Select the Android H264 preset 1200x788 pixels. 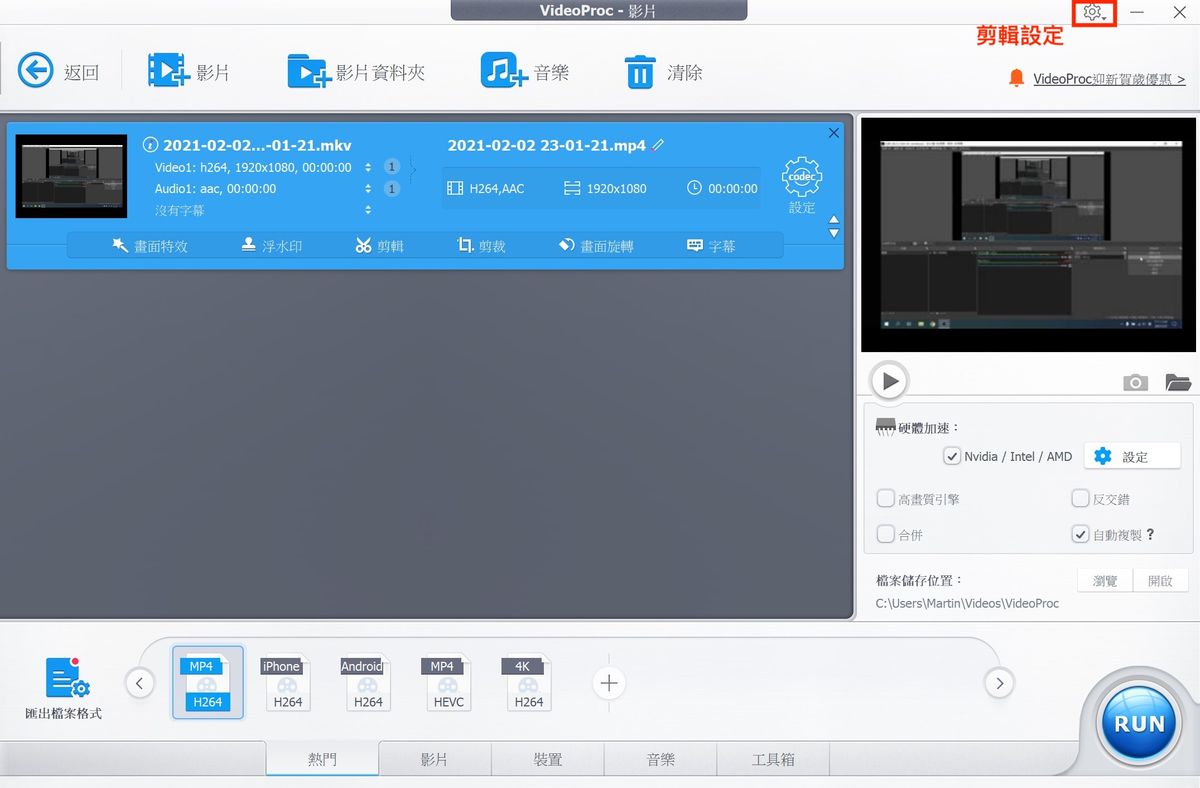pyautogui.click(x=367, y=683)
